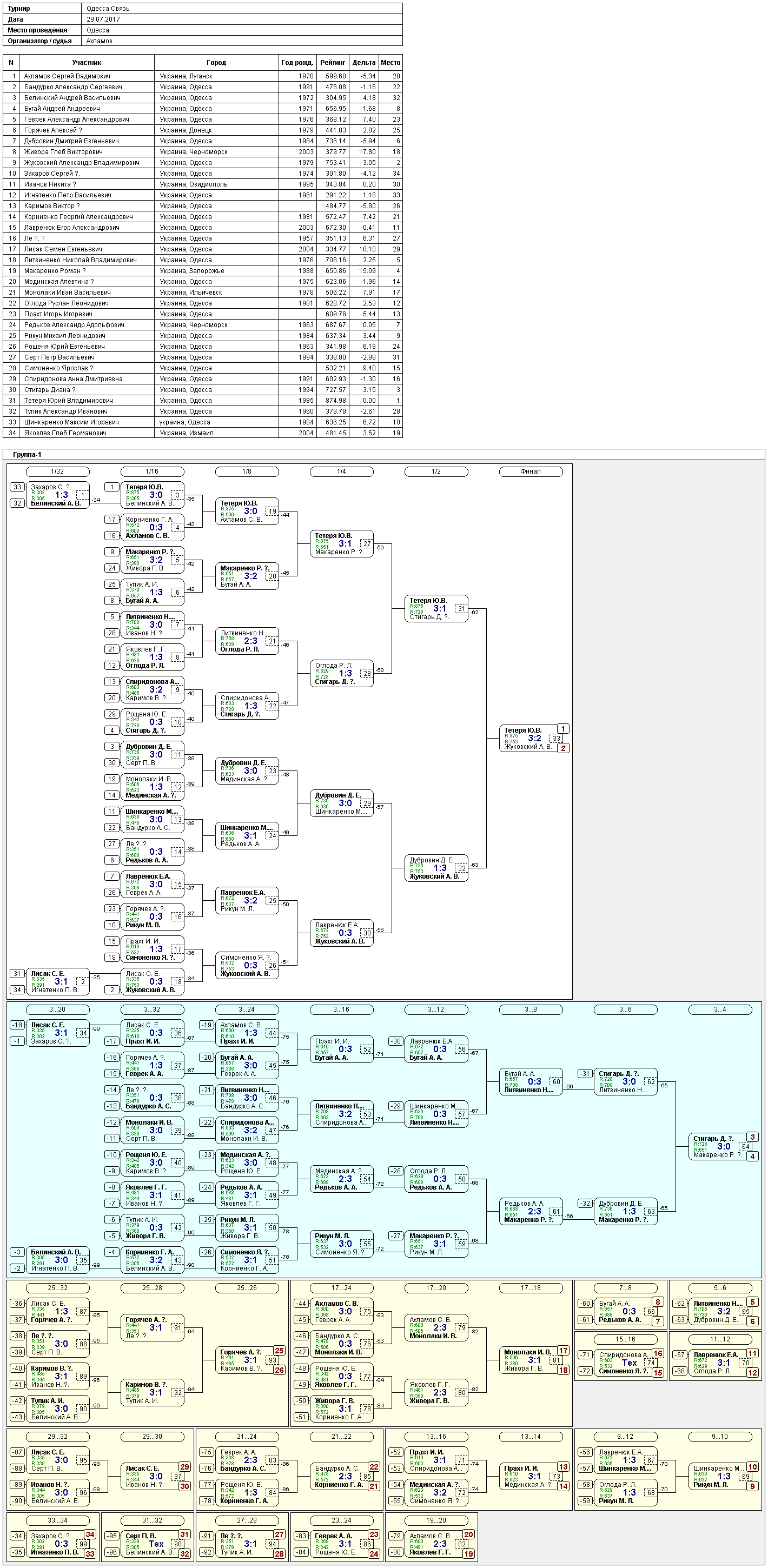Select the 1/16 round label
Screen dimensions: 768x1568
click(153, 471)
